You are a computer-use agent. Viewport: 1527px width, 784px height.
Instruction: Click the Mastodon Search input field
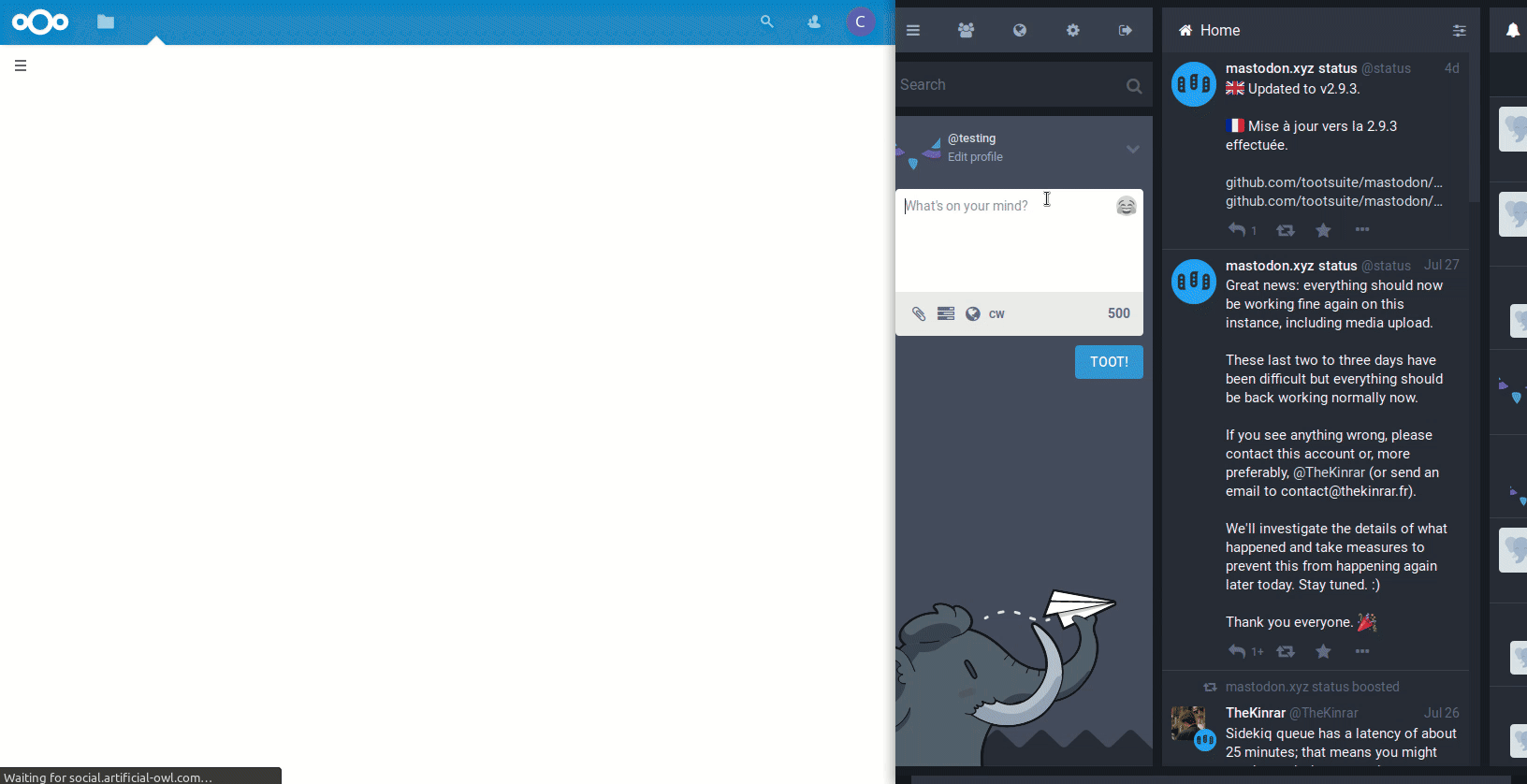pos(1009,85)
